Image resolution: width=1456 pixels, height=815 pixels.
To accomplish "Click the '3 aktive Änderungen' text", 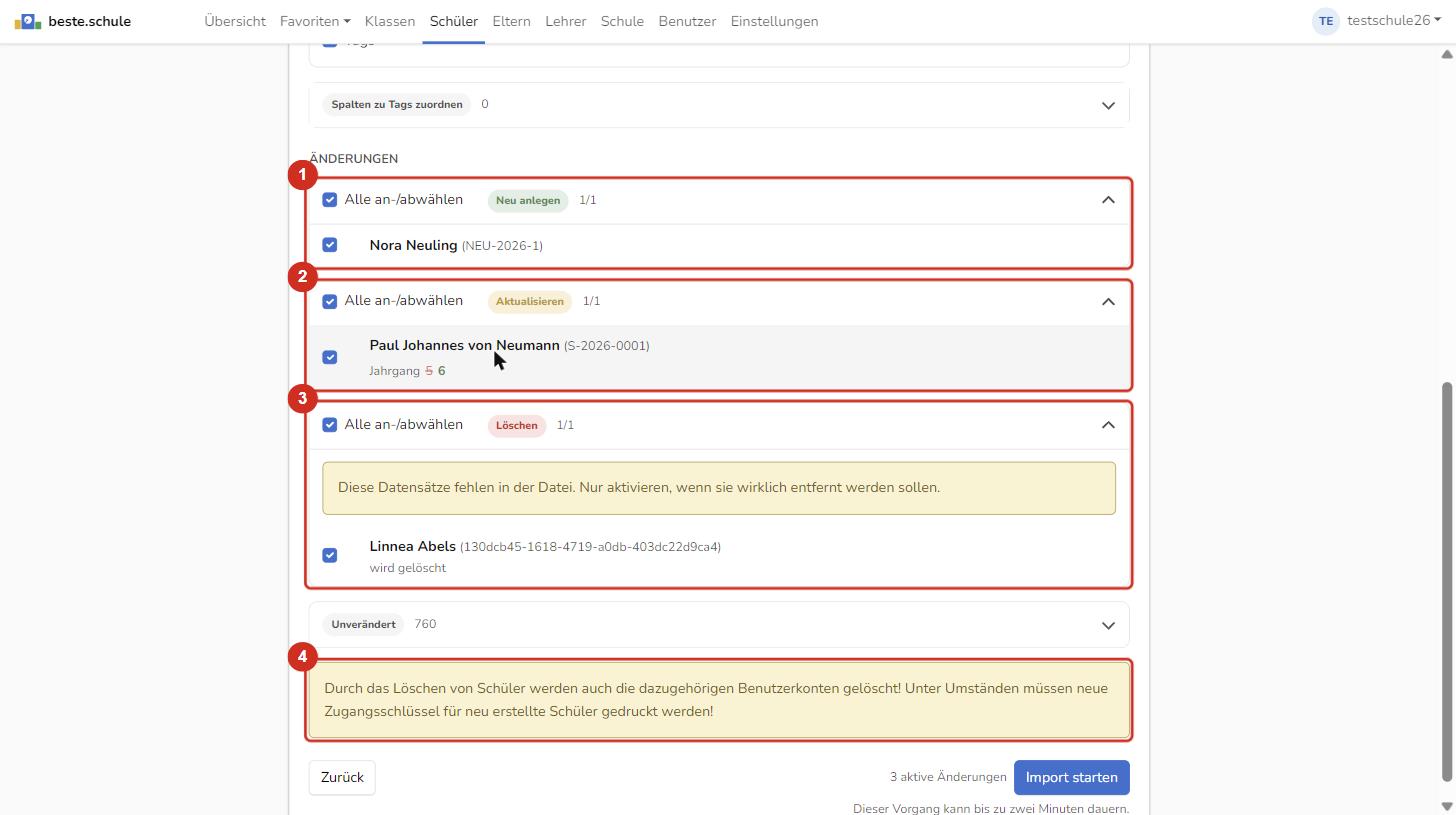I will pyautogui.click(x=948, y=777).
